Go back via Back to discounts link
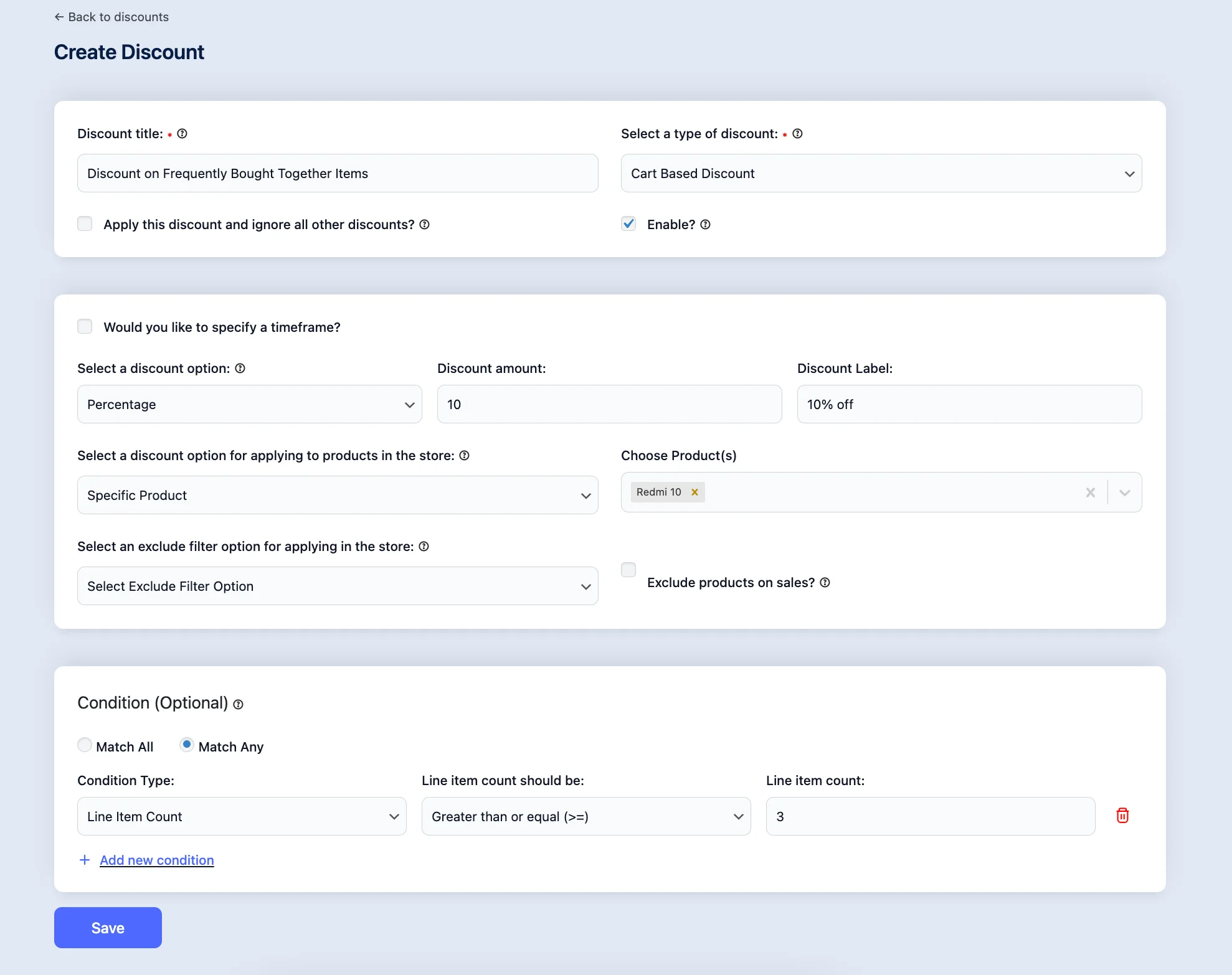Screen dimensions: 1232x975 coord(111,17)
